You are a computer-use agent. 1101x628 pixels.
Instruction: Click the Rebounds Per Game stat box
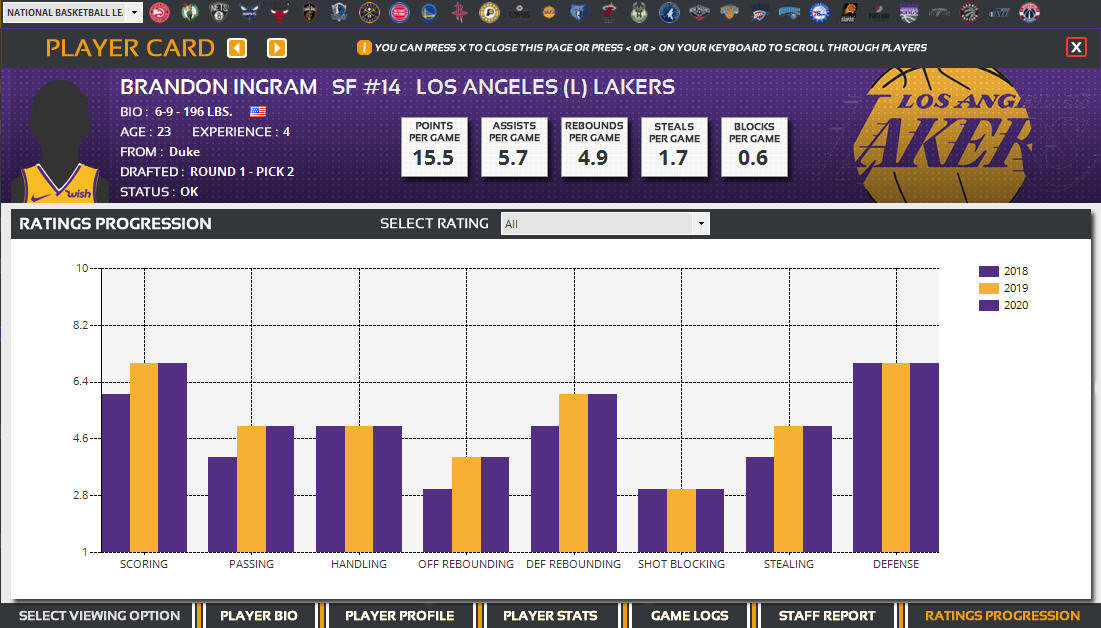[x=594, y=147]
